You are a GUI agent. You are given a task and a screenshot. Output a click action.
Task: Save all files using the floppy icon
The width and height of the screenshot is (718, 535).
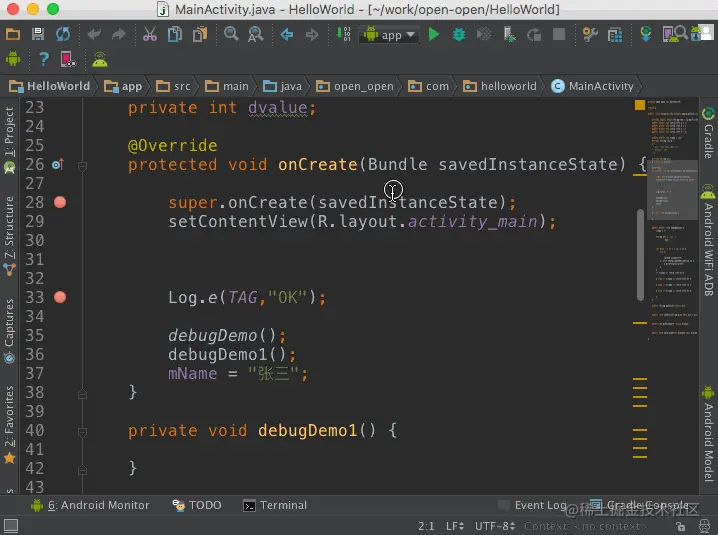[x=38, y=34]
